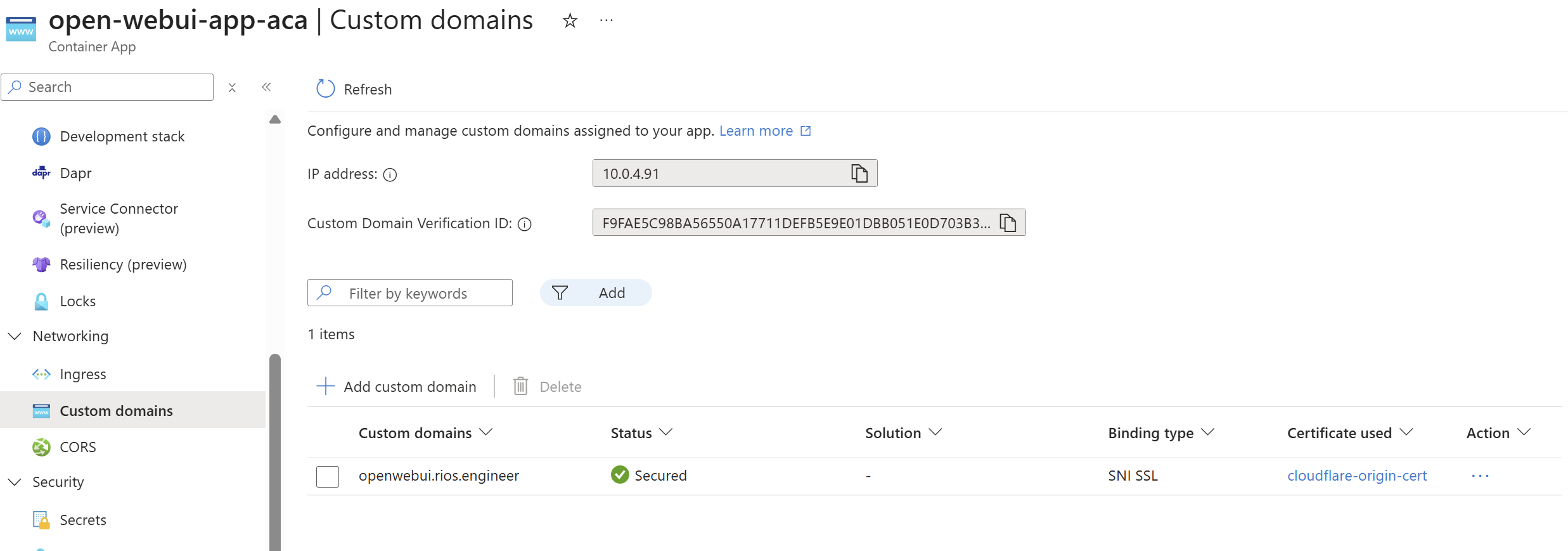Open Ingress in the sidebar
This screenshot has width=1568, height=551.
pyautogui.click(x=82, y=374)
